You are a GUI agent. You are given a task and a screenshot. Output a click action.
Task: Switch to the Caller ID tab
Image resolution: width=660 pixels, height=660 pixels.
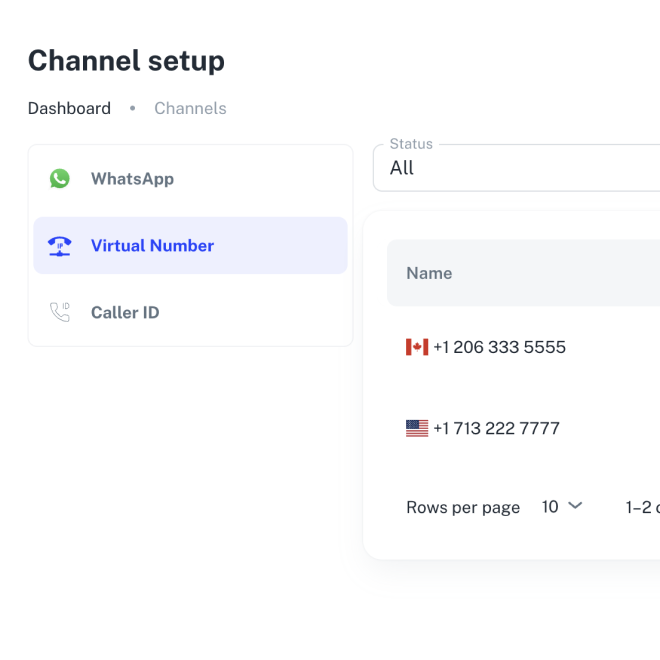click(x=190, y=312)
